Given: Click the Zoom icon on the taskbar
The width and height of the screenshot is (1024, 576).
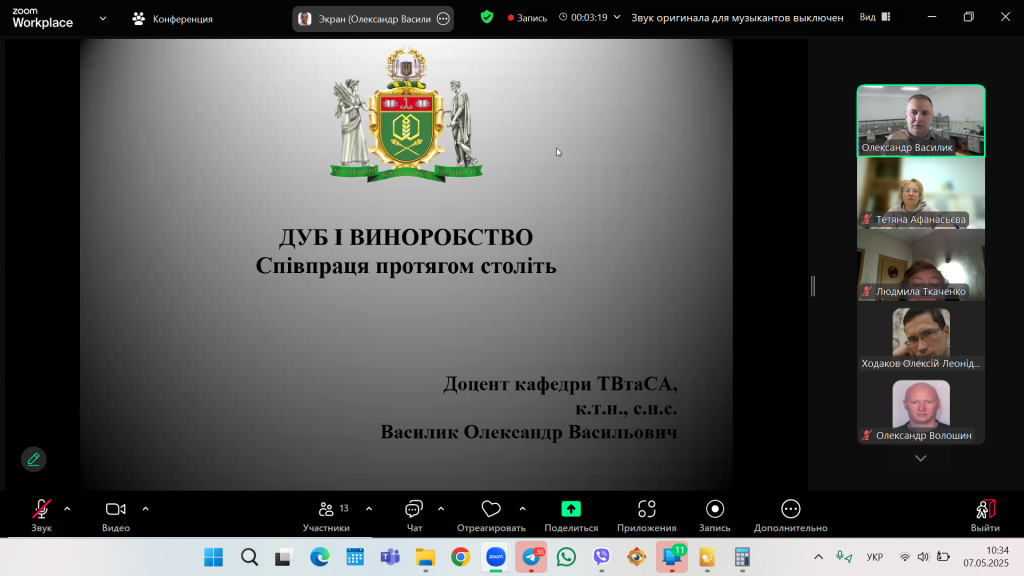Looking at the screenshot, I should (x=496, y=557).
